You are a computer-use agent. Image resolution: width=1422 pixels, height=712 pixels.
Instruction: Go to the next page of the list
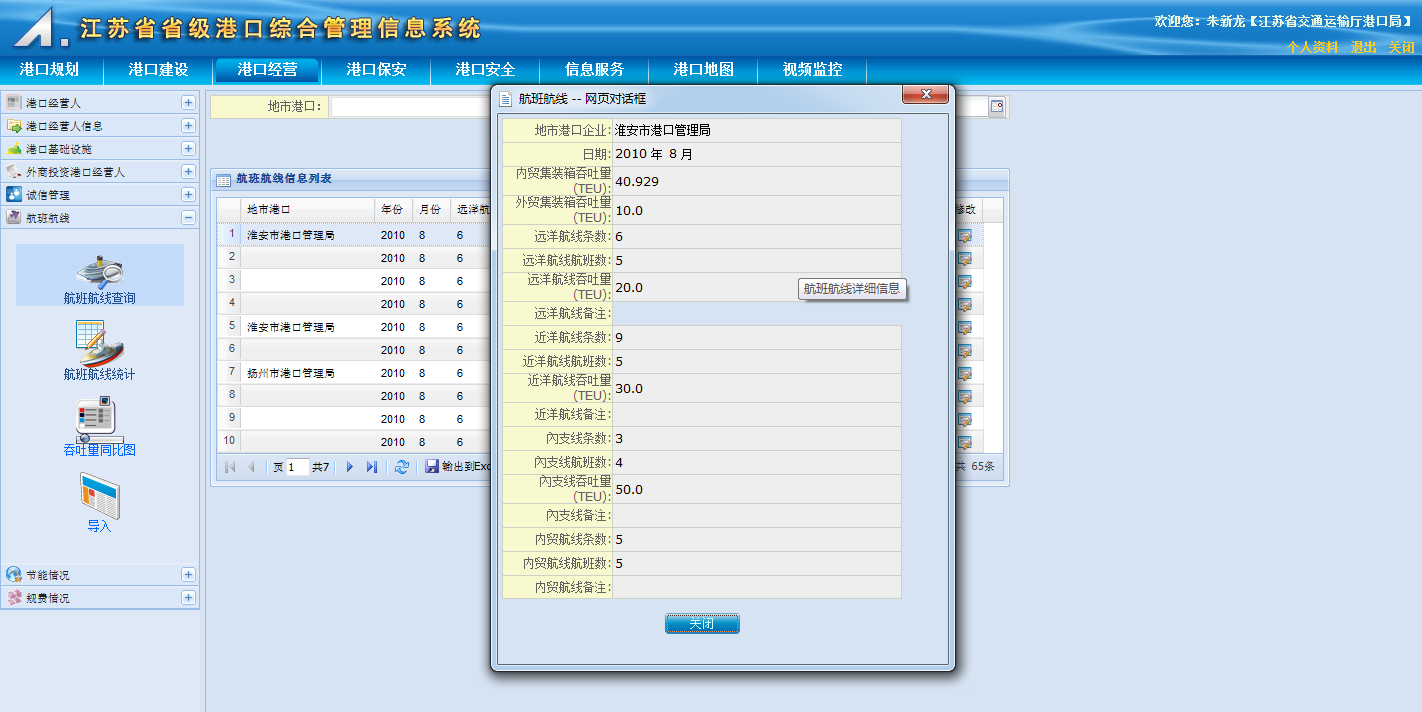350,467
